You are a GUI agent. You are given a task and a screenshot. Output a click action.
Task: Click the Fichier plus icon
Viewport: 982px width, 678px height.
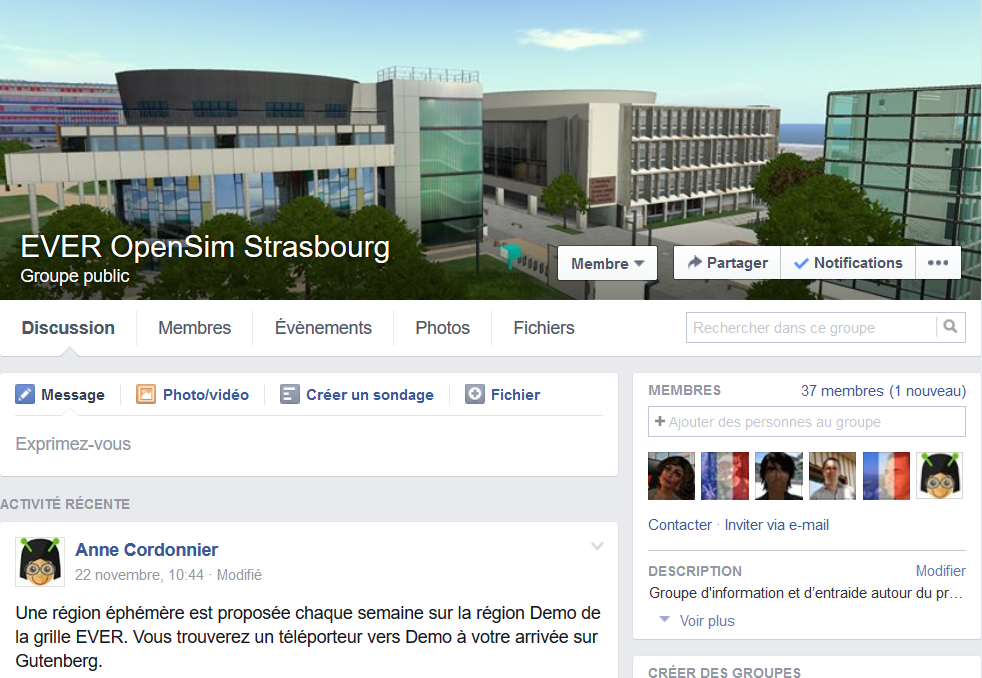click(x=475, y=394)
